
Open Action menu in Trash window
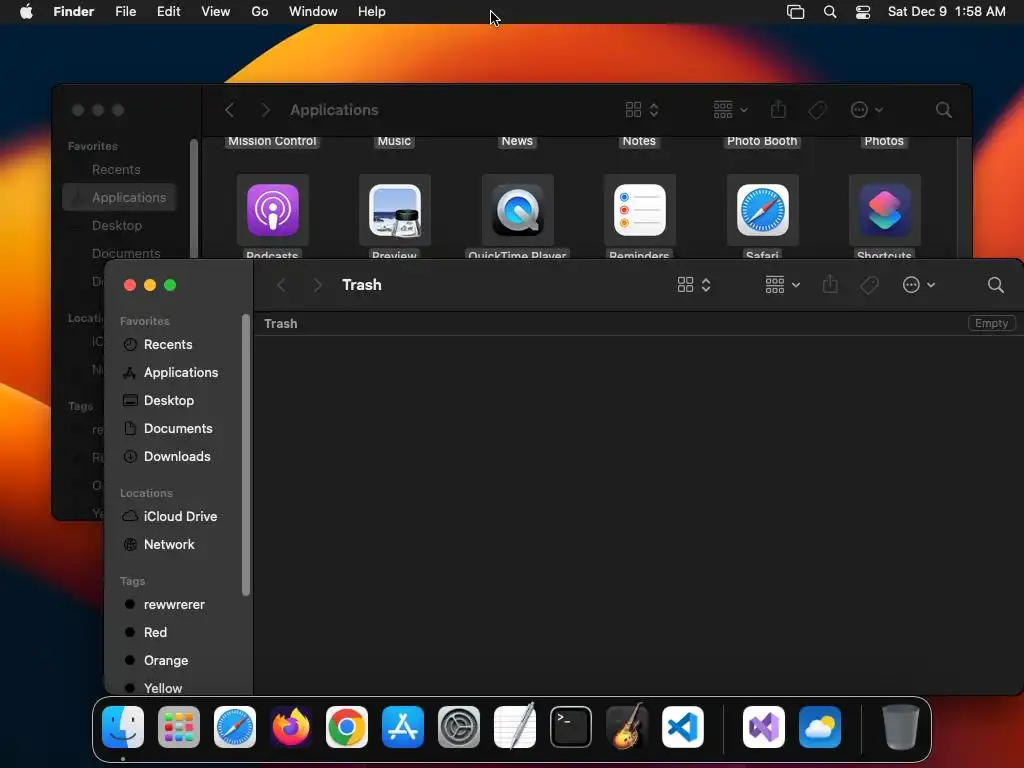point(919,285)
